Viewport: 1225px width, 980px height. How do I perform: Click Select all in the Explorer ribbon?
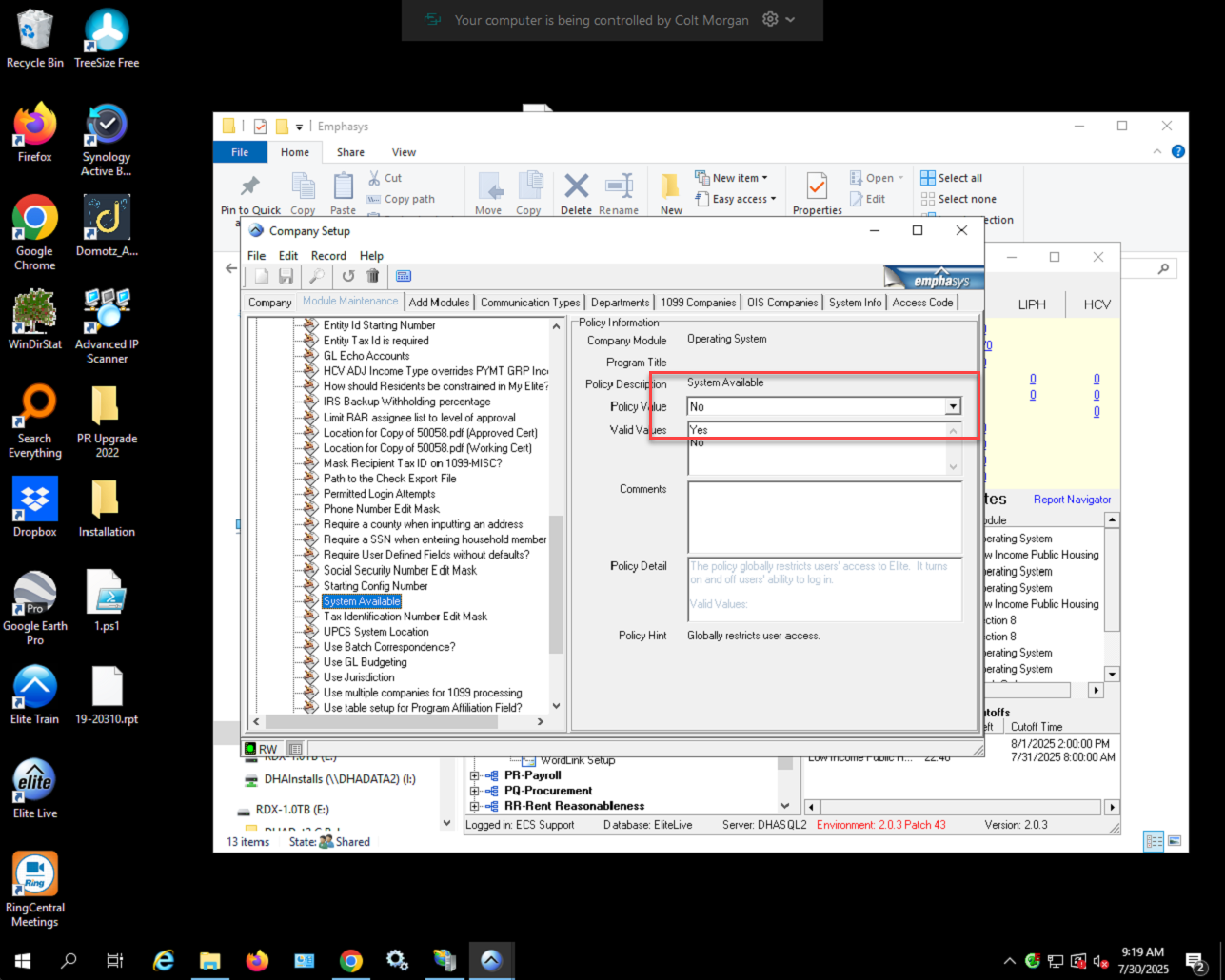click(952, 178)
